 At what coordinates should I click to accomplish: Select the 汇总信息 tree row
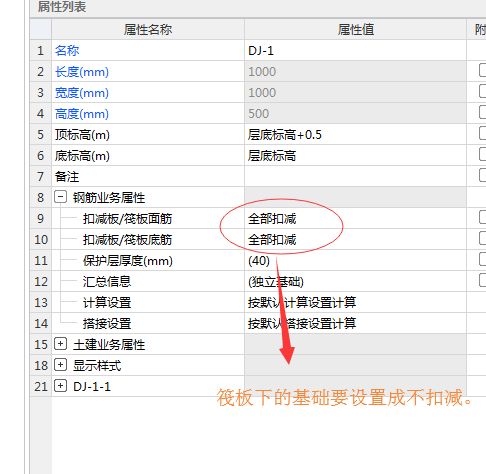pyautogui.click(x=107, y=282)
